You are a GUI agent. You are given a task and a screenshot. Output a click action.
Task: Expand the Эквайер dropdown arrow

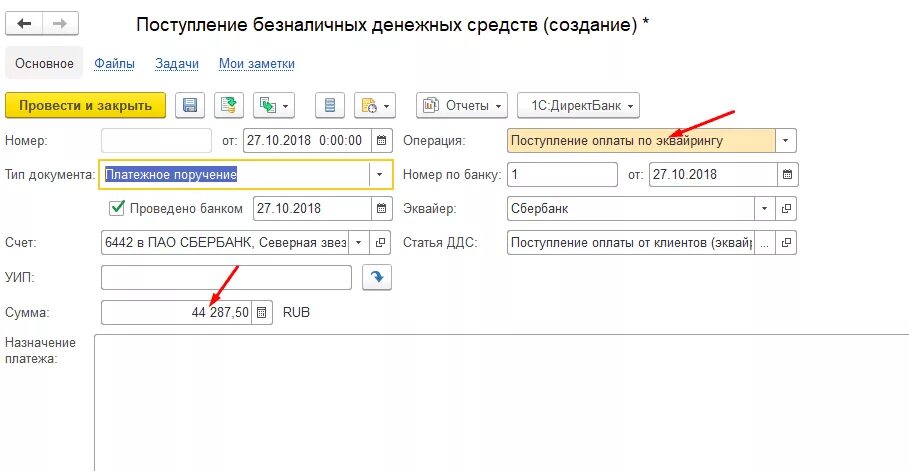pos(765,209)
